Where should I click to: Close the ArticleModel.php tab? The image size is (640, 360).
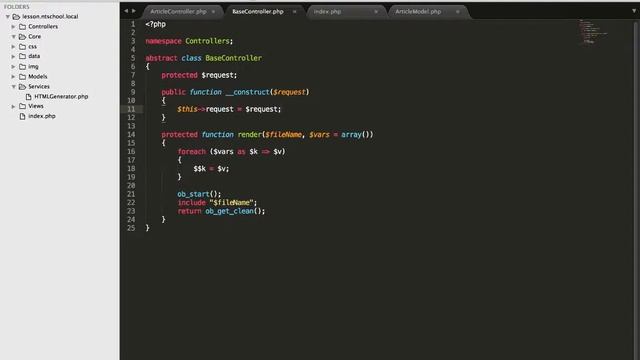tap(458, 12)
